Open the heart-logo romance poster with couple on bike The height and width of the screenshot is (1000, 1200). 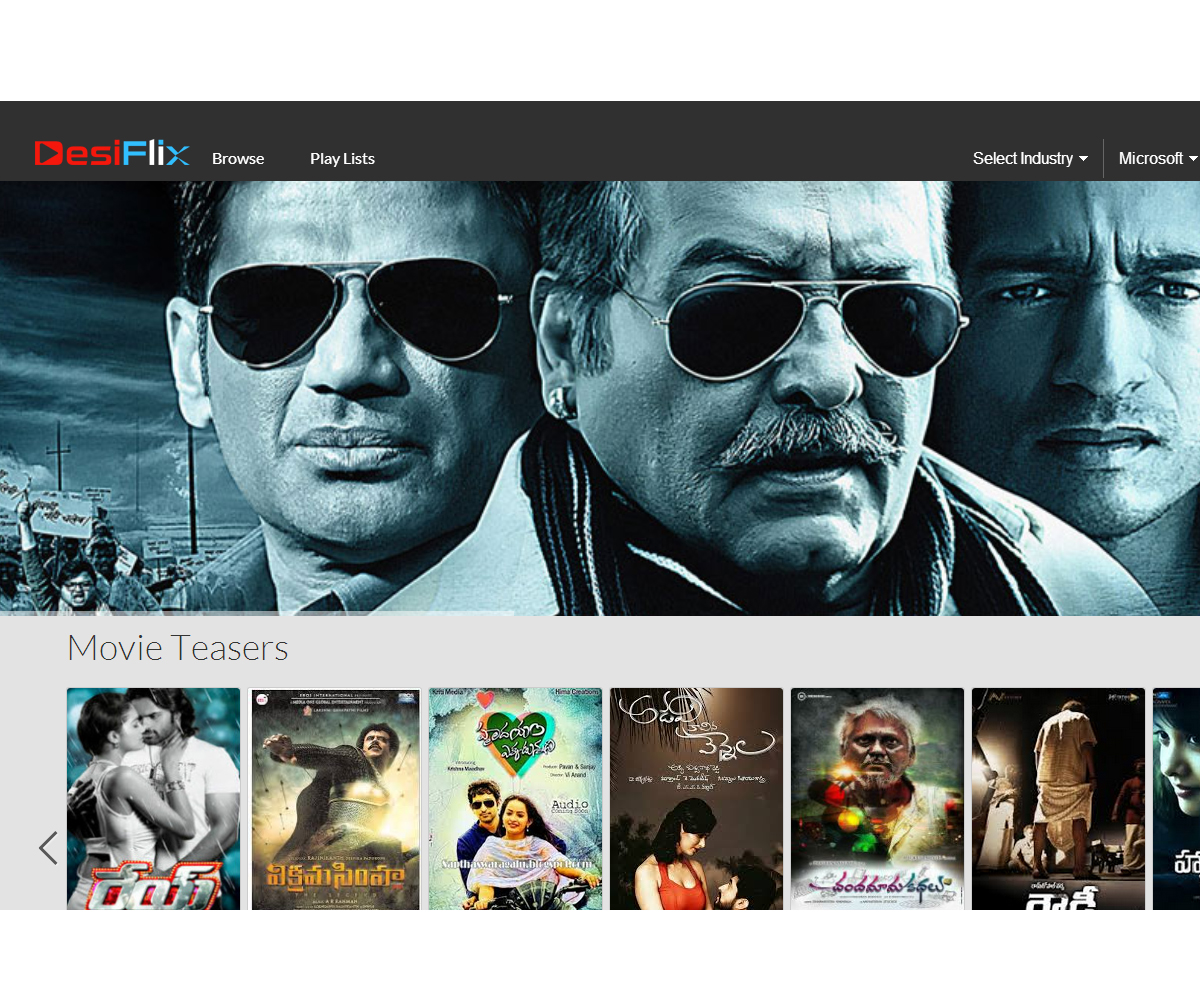click(515, 799)
